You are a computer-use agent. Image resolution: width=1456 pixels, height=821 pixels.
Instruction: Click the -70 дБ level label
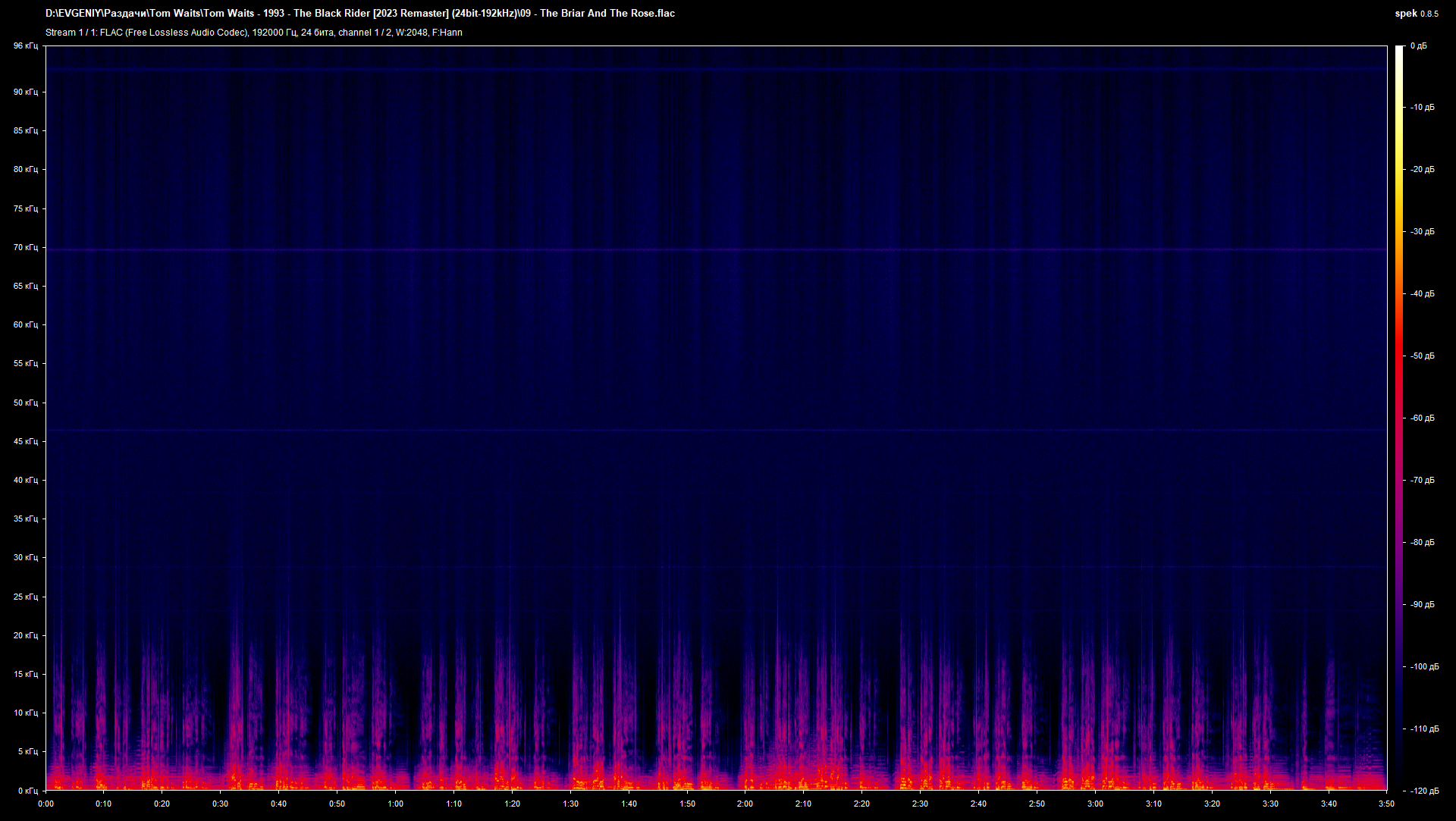pos(1423,481)
